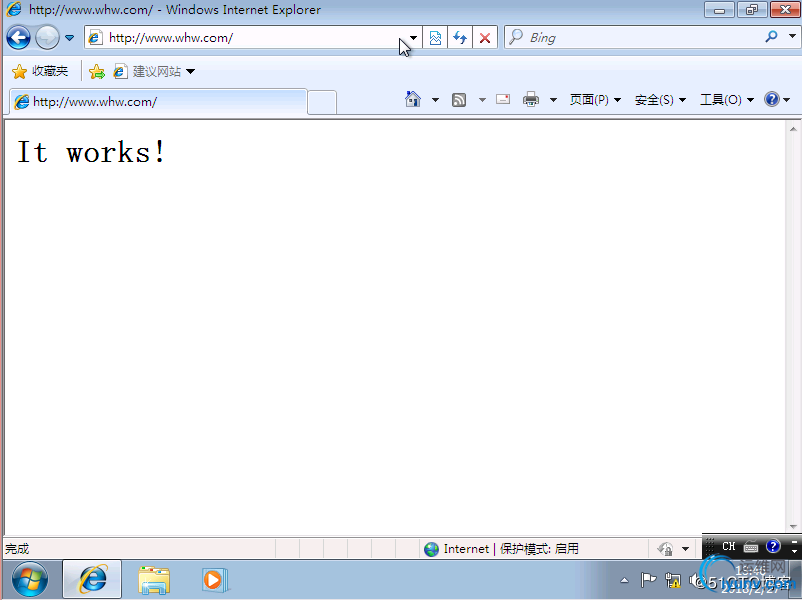Screen dimensions: 802x600
Task: Open a new blank tab
Action: coord(322,102)
